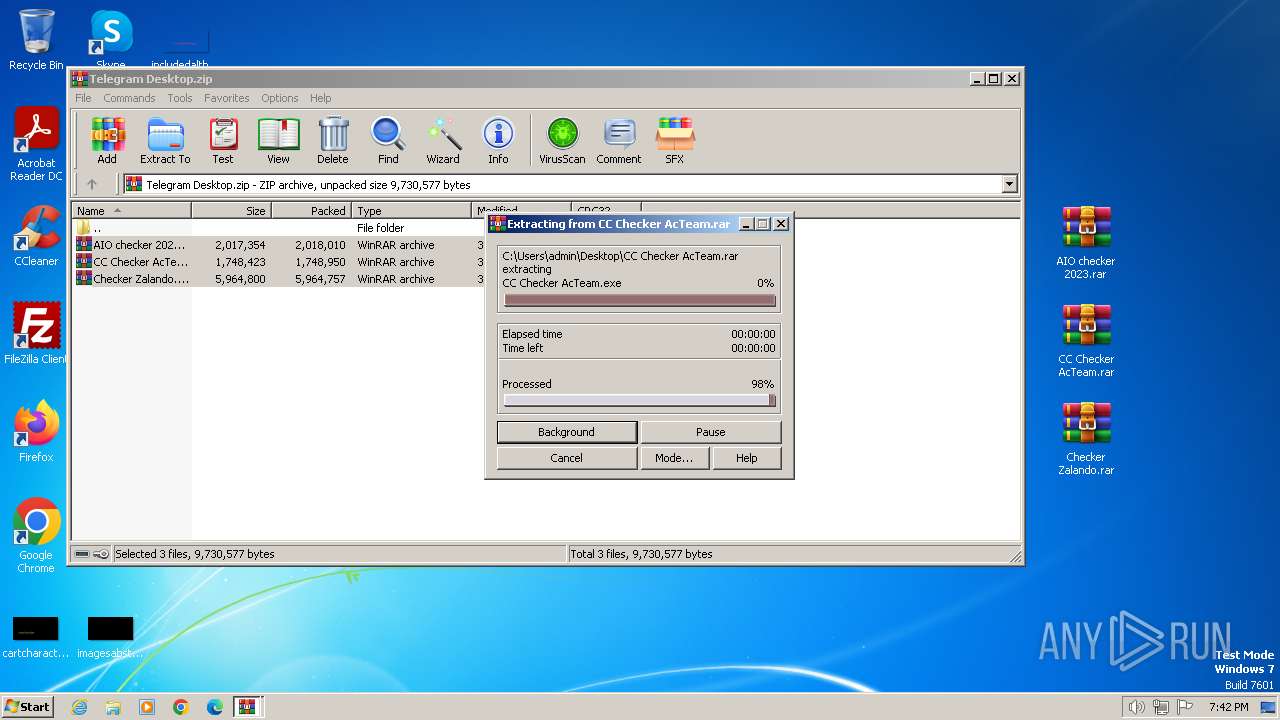Image resolution: width=1280 pixels, height=720 pixels.
Task: Open the Firefox desktop icon
Action: (36, 432)
